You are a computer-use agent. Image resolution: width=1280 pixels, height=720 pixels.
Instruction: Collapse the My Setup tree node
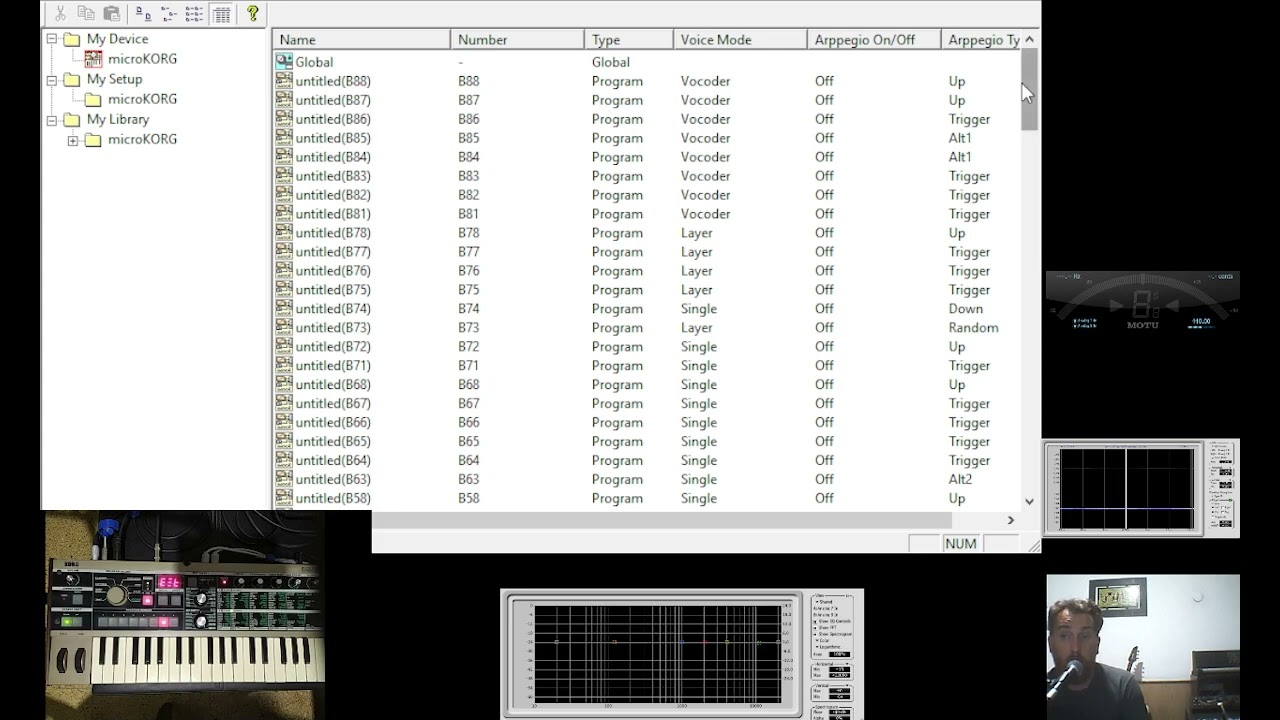pyautogui.click(x=52, y=79)
